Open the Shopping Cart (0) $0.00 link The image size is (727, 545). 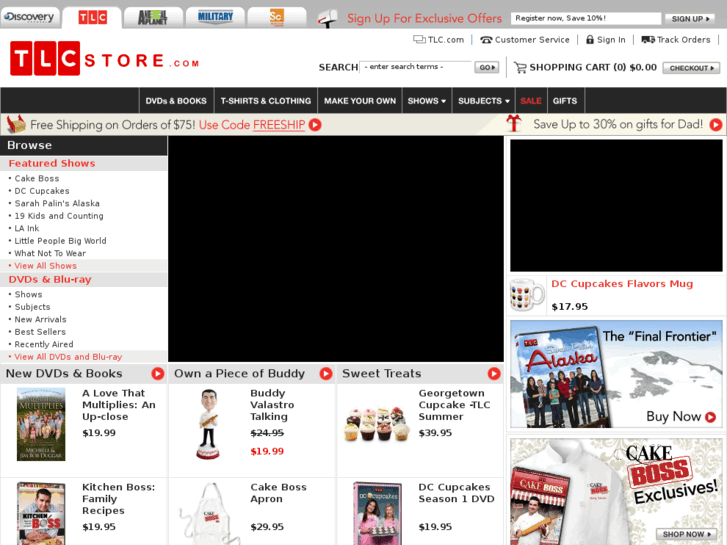coord(593,67)
